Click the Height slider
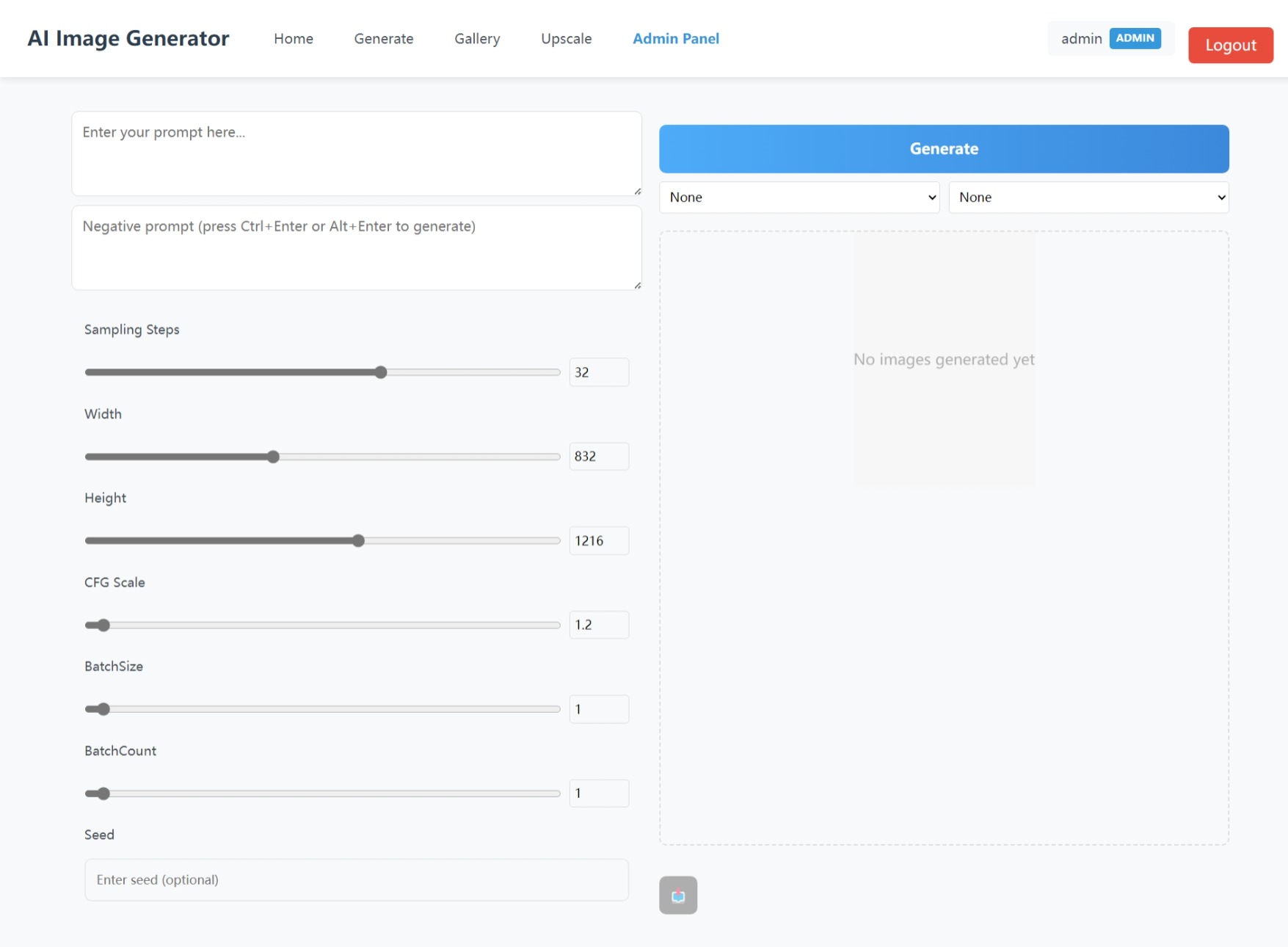This screenshot has height=947, width=1288. click(x=358, y=540)
